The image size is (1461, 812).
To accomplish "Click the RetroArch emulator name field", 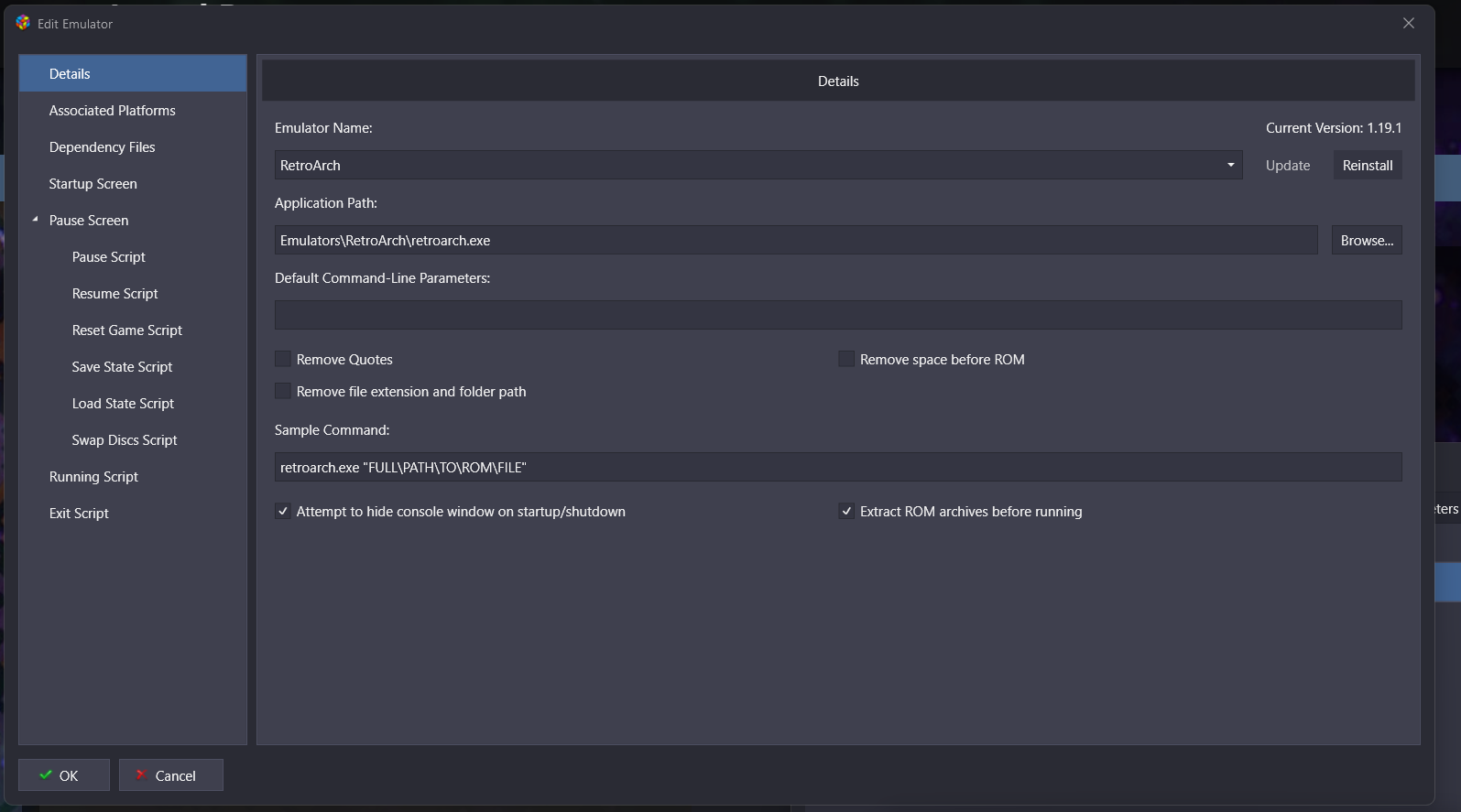I will (x=758, y=165).
